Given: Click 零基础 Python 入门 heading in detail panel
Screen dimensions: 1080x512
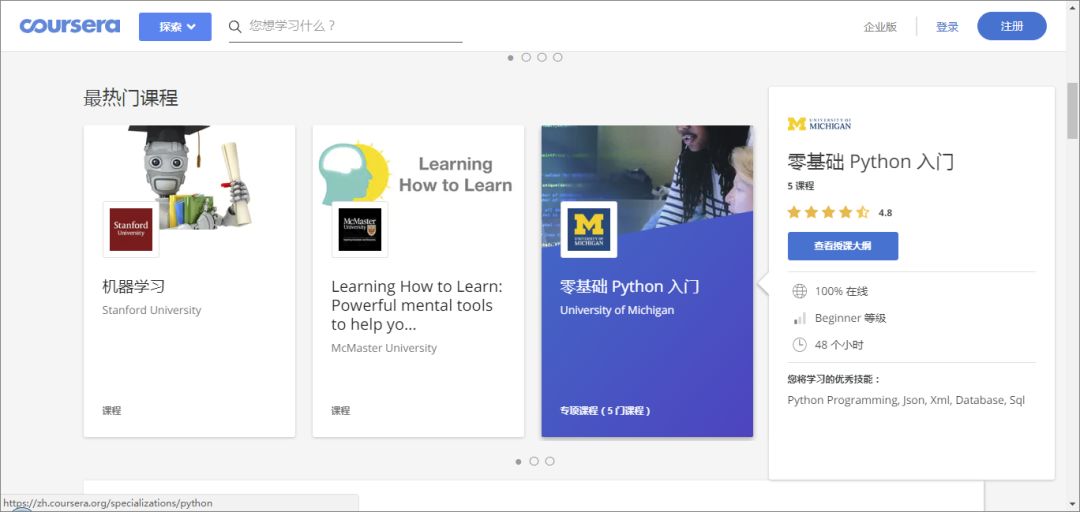Looking at the screenshot, I should coord(871,162).
